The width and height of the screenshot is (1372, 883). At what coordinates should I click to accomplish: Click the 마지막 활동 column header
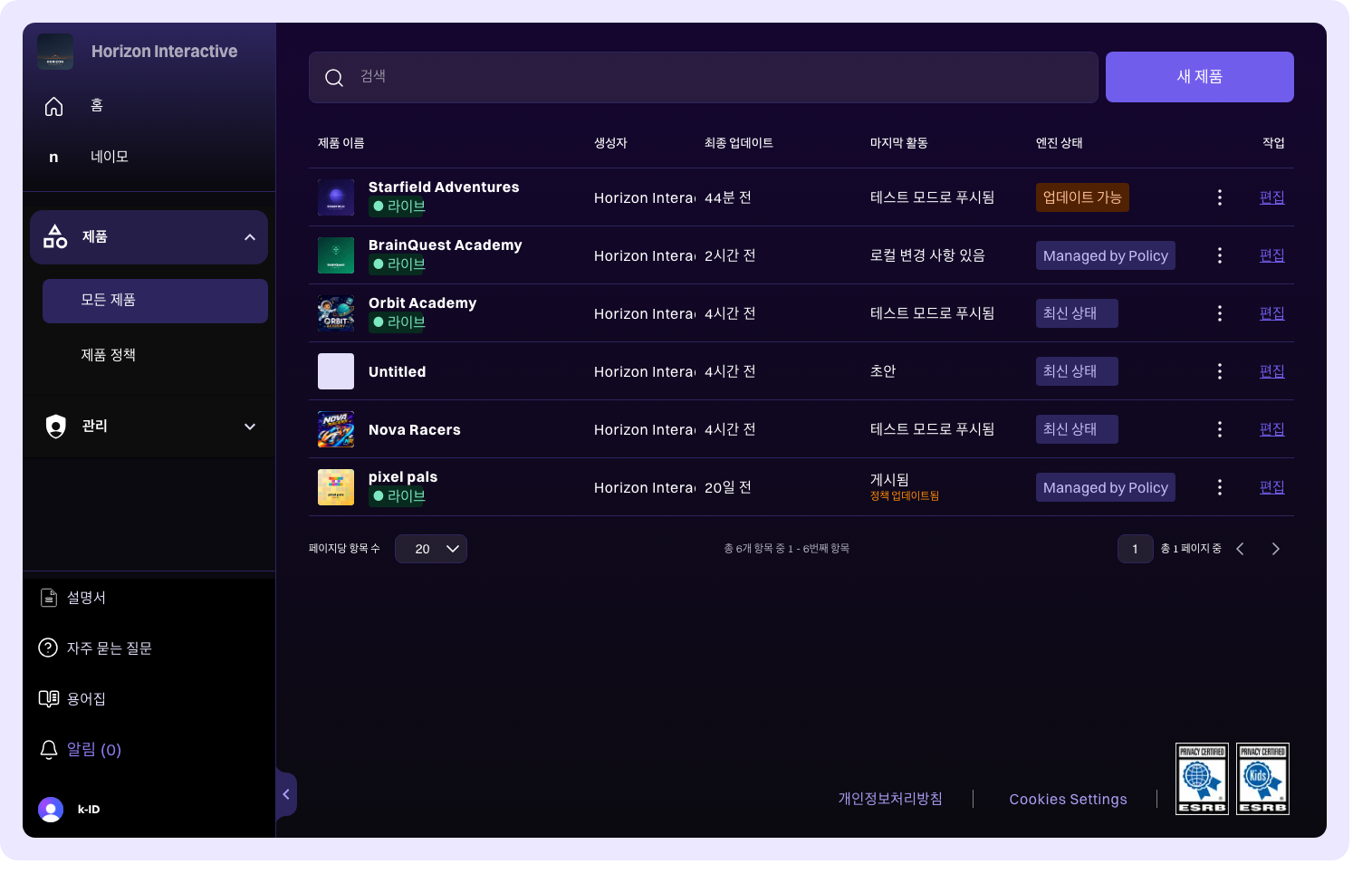point(899,143)
